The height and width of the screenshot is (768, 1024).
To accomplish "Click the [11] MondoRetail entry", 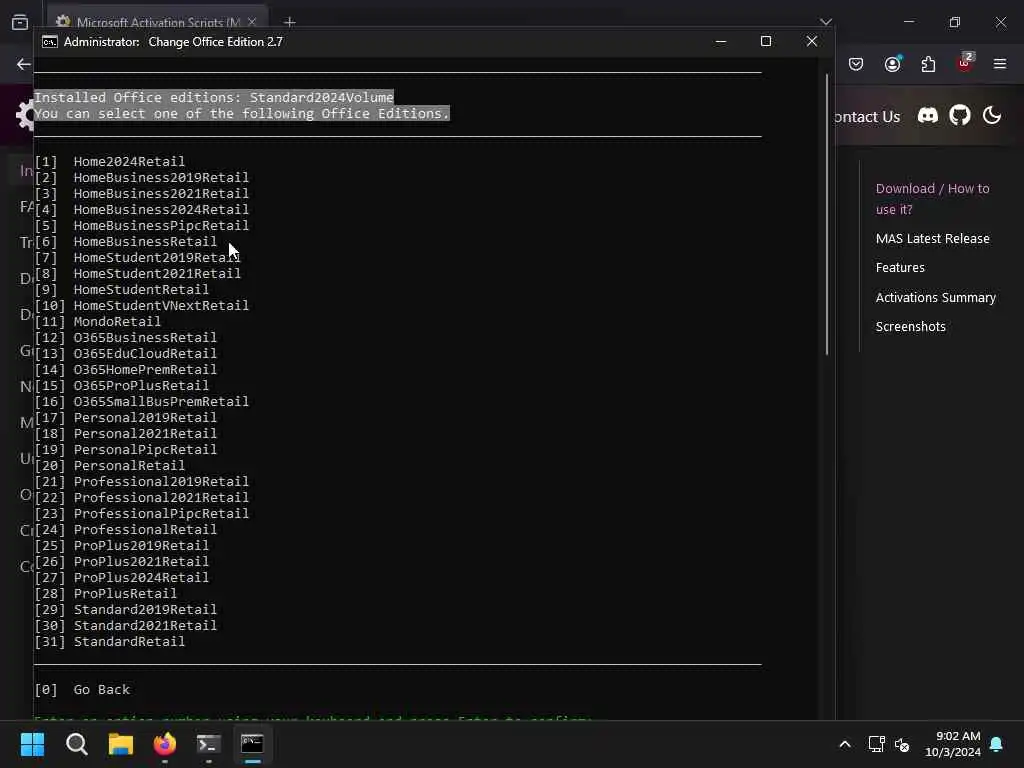I will (98, 321).
